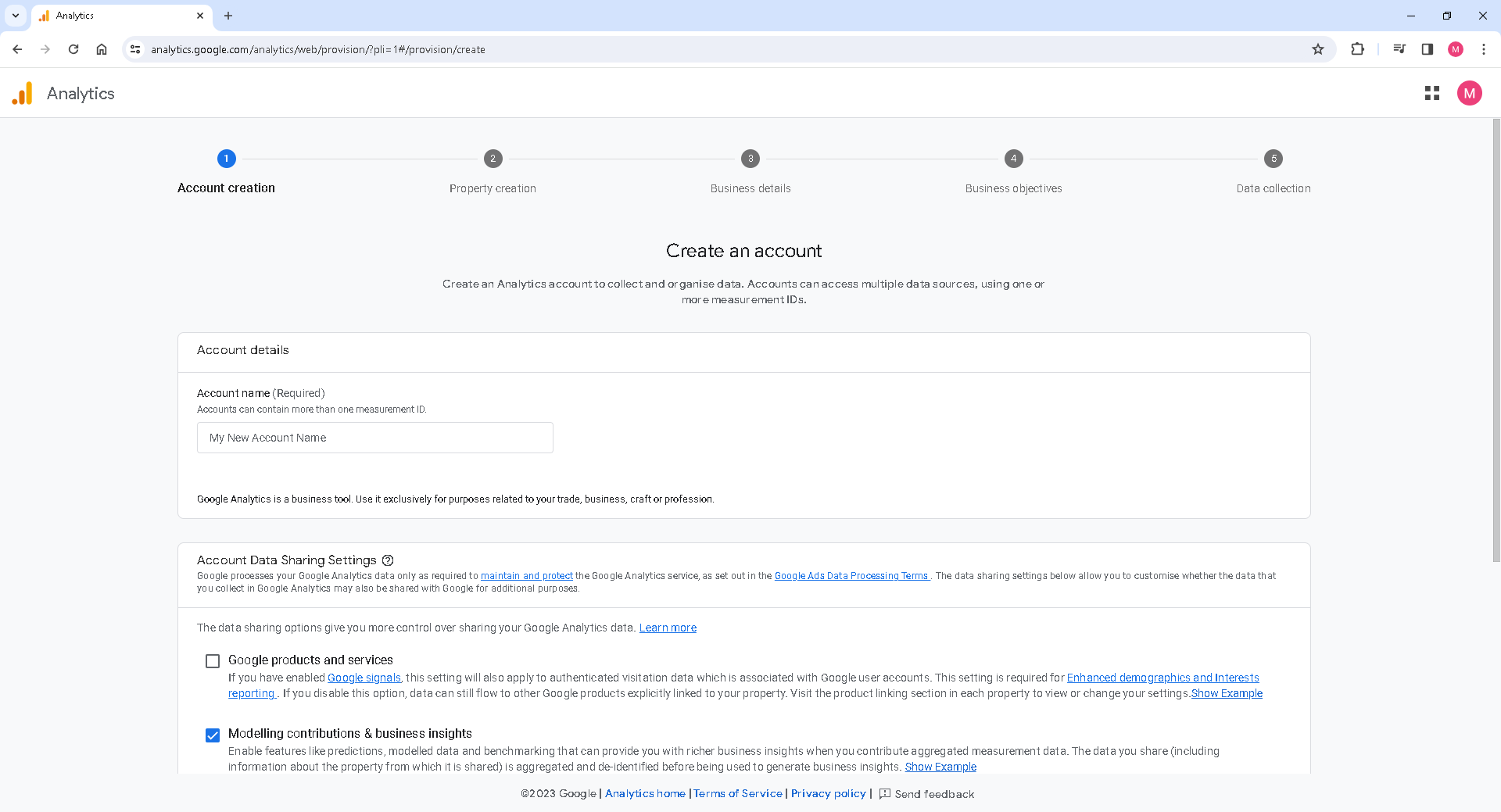The image size is (1501, 812).
Task: Bookmark the page using the star icon
Action: 1318,48
